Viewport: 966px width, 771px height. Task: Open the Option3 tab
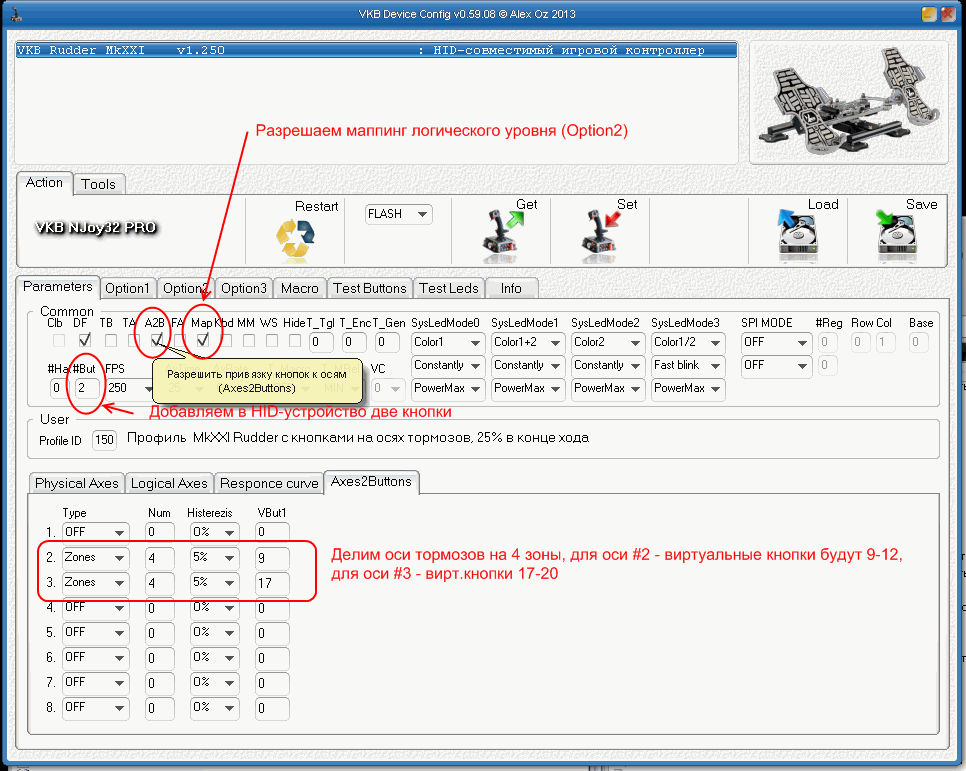click(243, 288)
